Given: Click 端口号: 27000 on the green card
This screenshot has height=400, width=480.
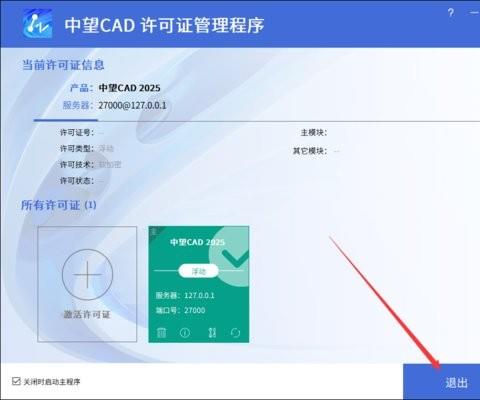Looking at the screenshot, I should point(180,310).
